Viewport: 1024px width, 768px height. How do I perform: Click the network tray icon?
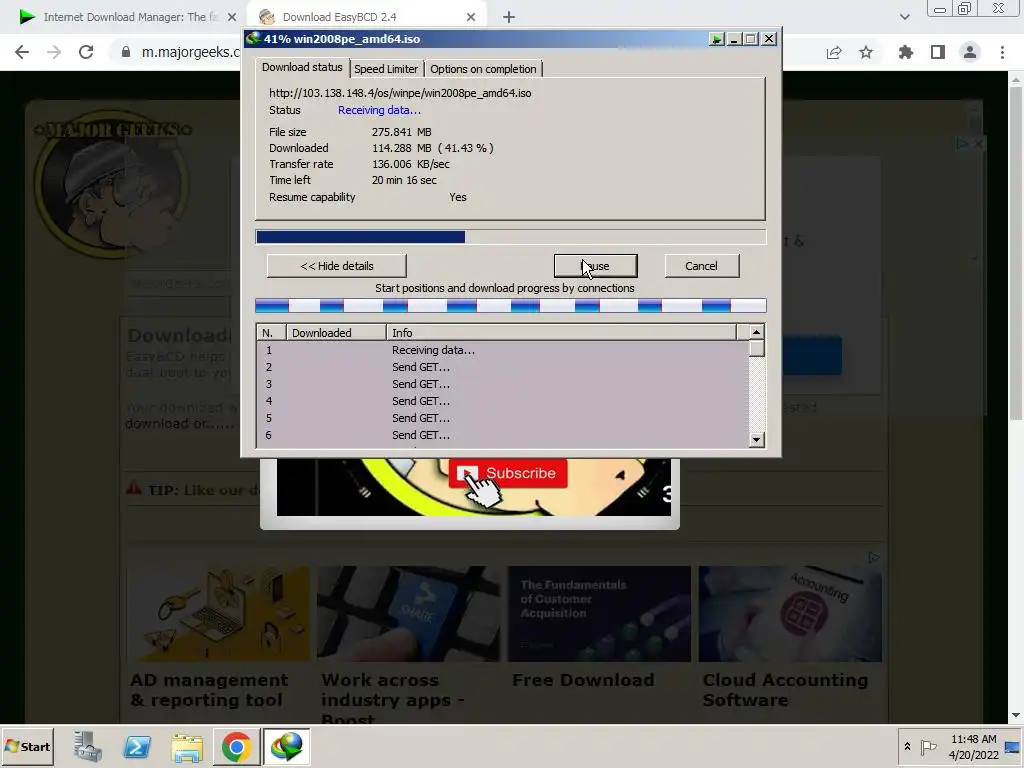click(1012, 746)
